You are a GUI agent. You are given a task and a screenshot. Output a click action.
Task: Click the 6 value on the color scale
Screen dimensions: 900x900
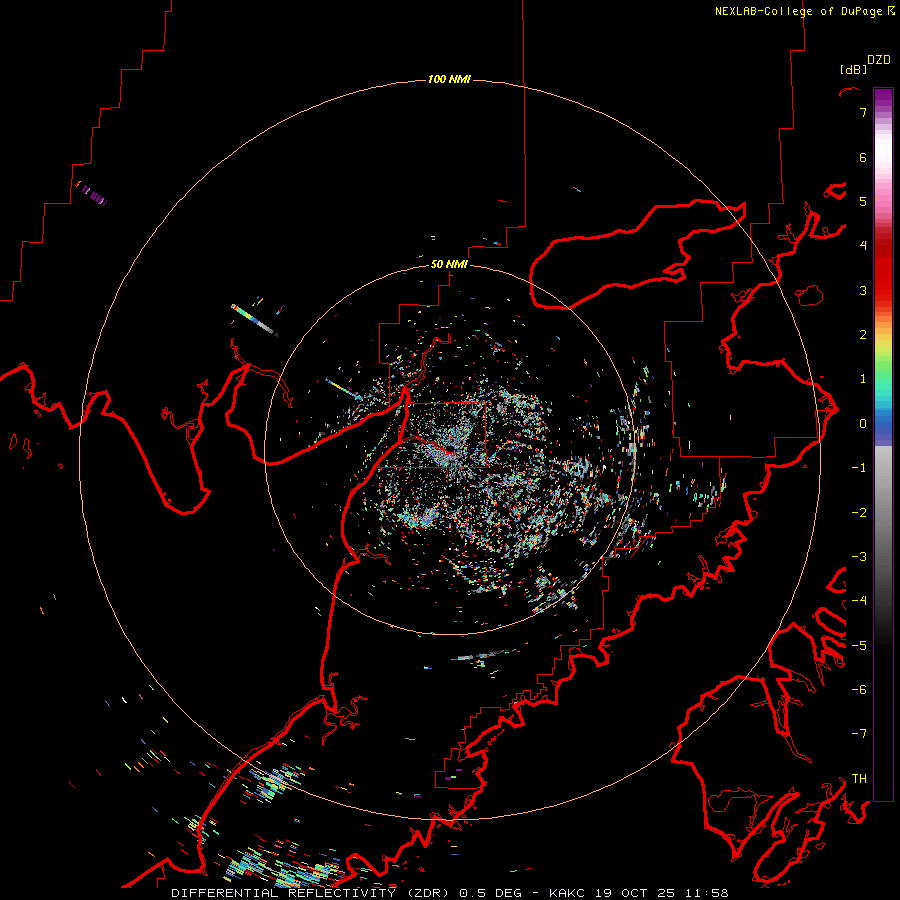[x=863, y=157]
